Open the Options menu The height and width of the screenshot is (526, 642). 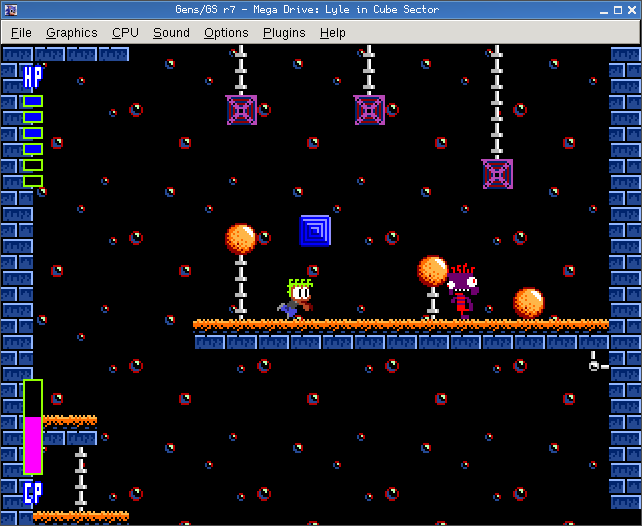[226, 33]
